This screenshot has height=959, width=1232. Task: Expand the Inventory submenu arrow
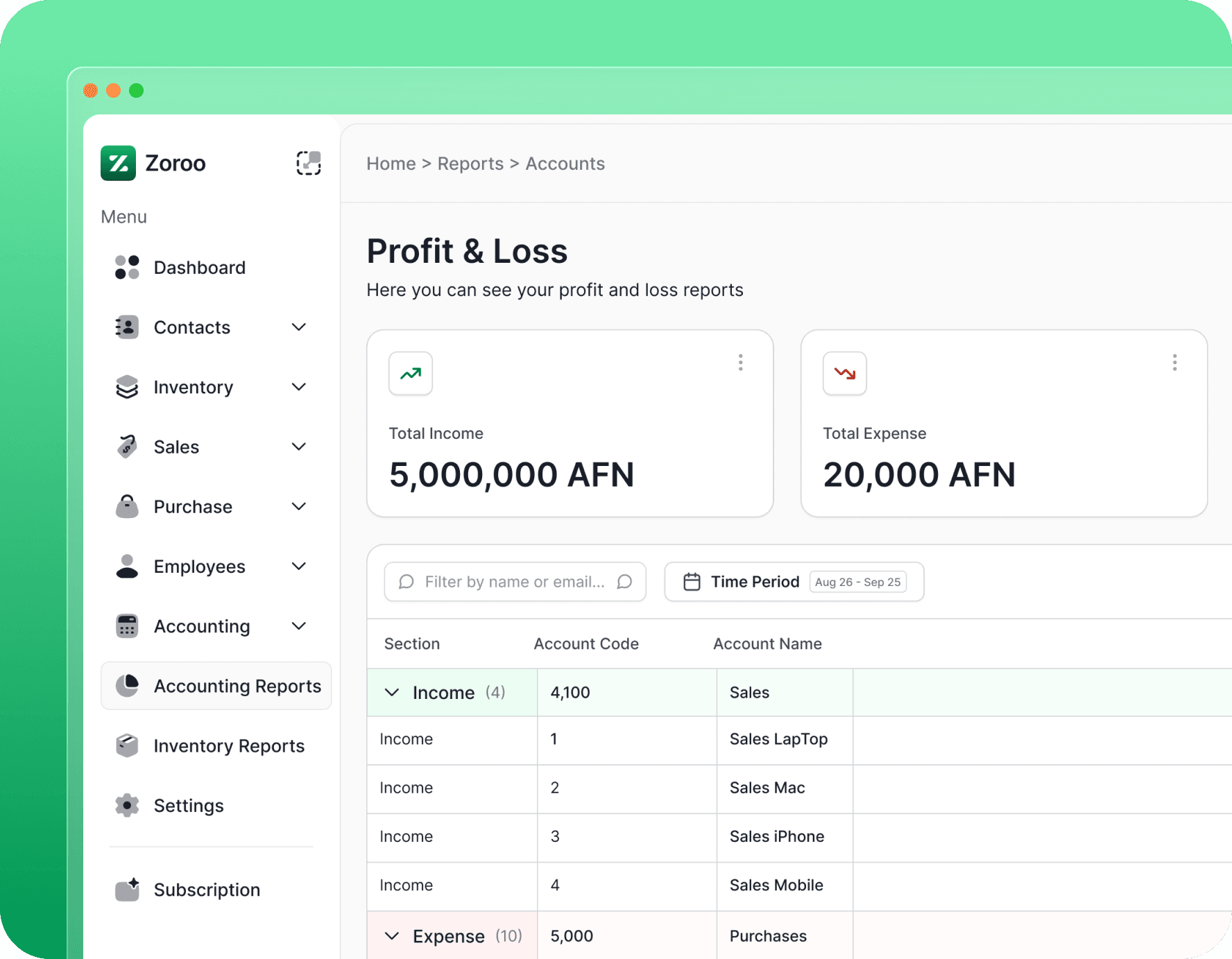299,387
